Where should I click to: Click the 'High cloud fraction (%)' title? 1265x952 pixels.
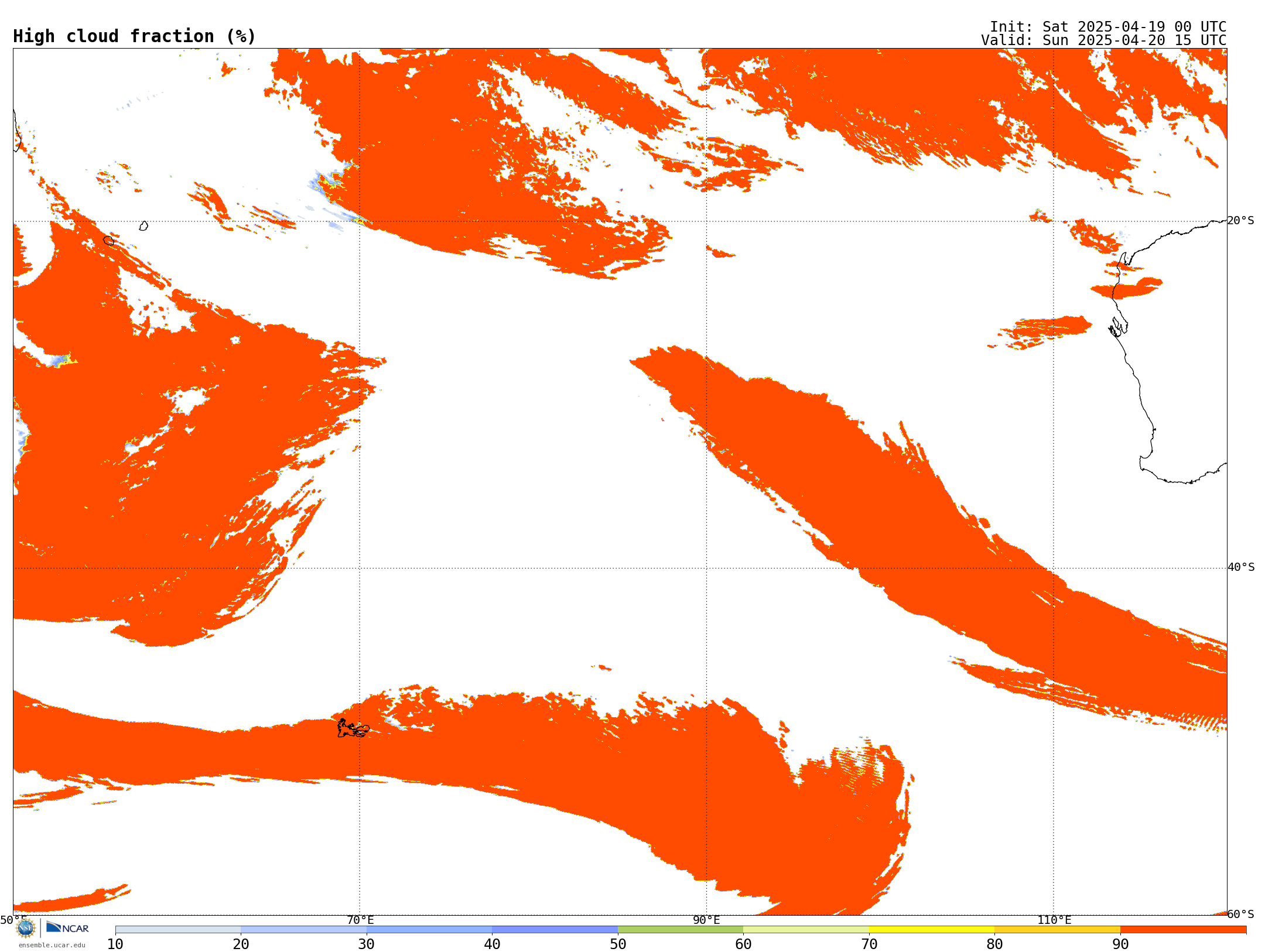tap(135, 36)
